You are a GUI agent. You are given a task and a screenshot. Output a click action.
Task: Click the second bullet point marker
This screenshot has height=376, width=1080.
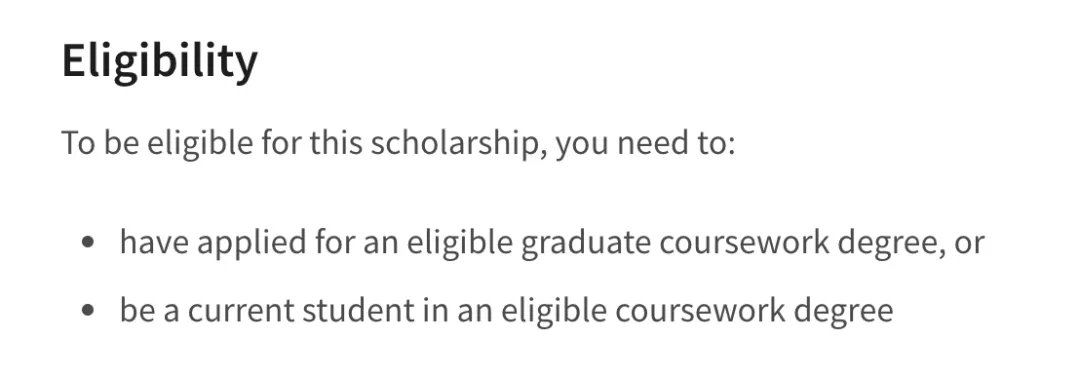87,311
